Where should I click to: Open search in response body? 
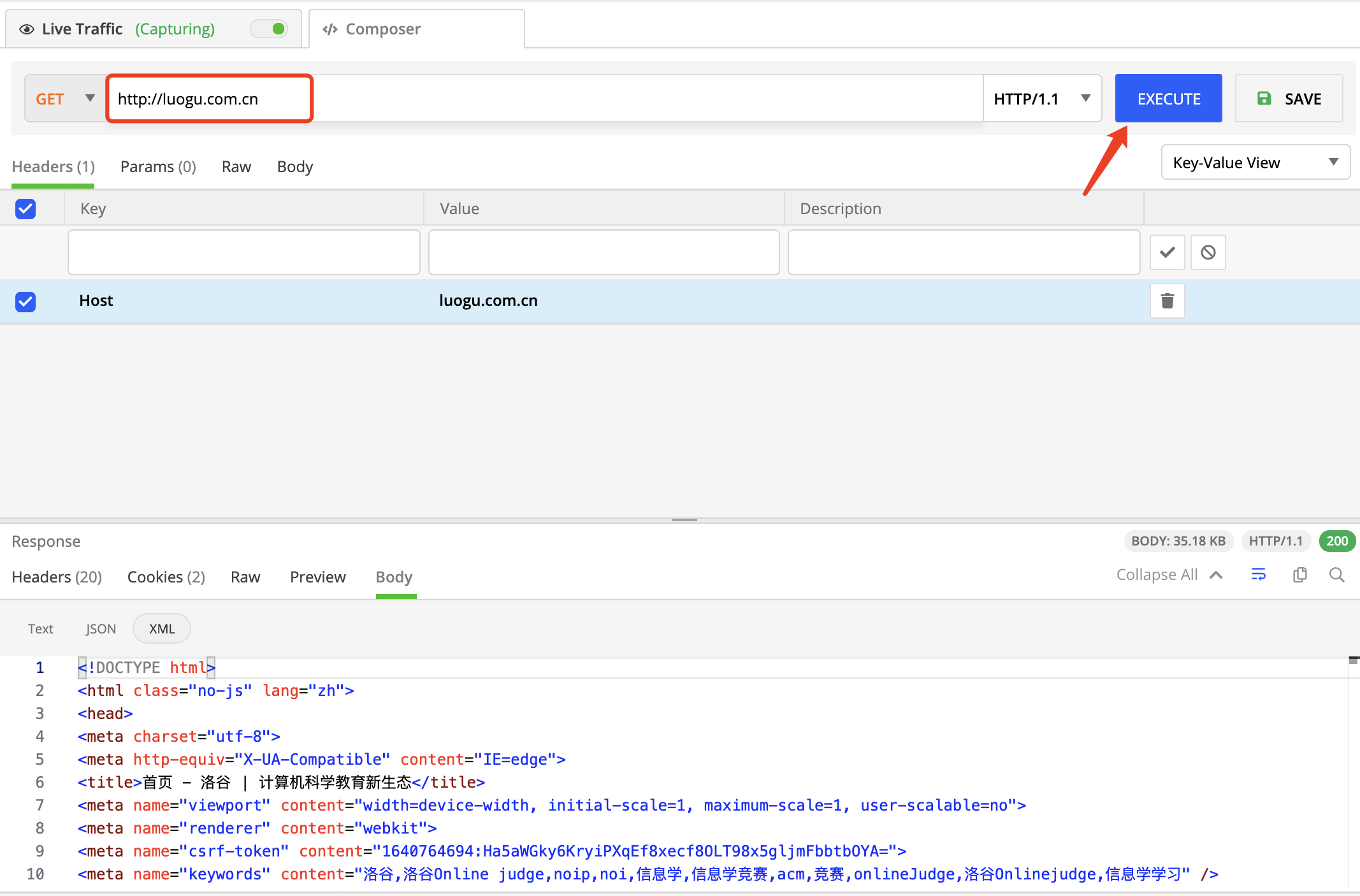coord(1336,575)
